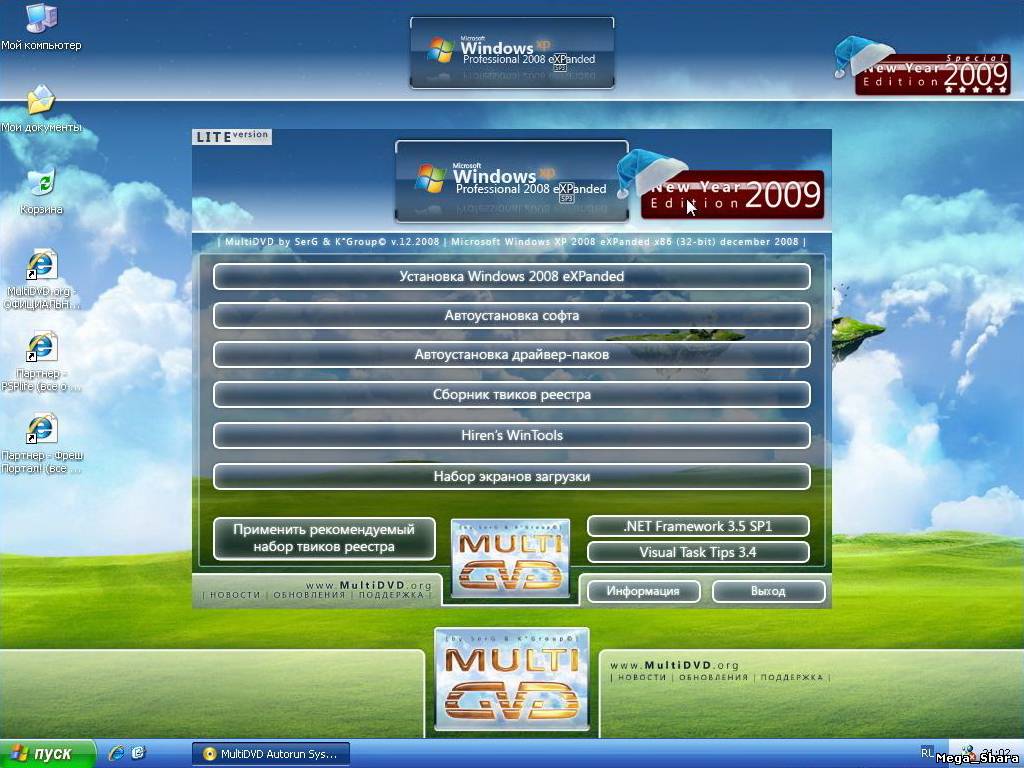Click the Автоустановка софта button

coord(511,315)
